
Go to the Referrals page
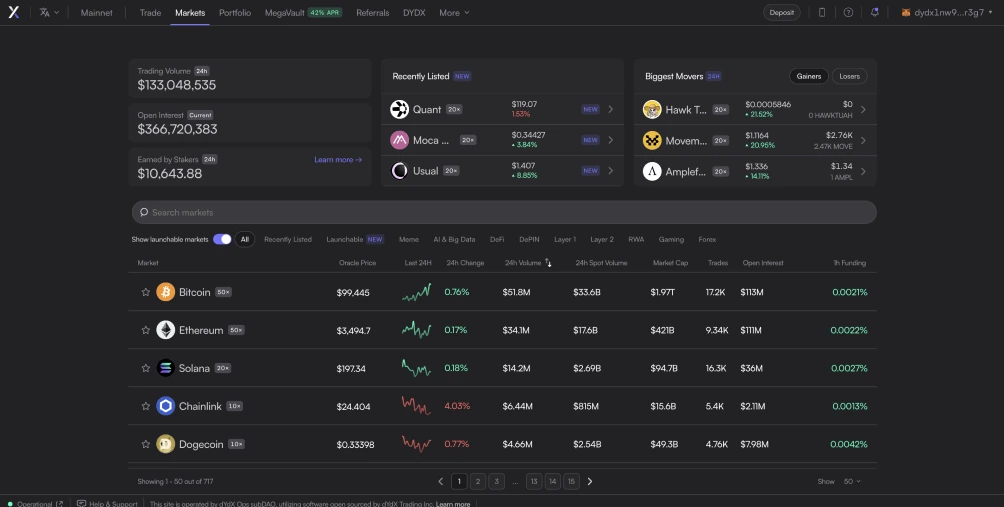pos(373,12)
